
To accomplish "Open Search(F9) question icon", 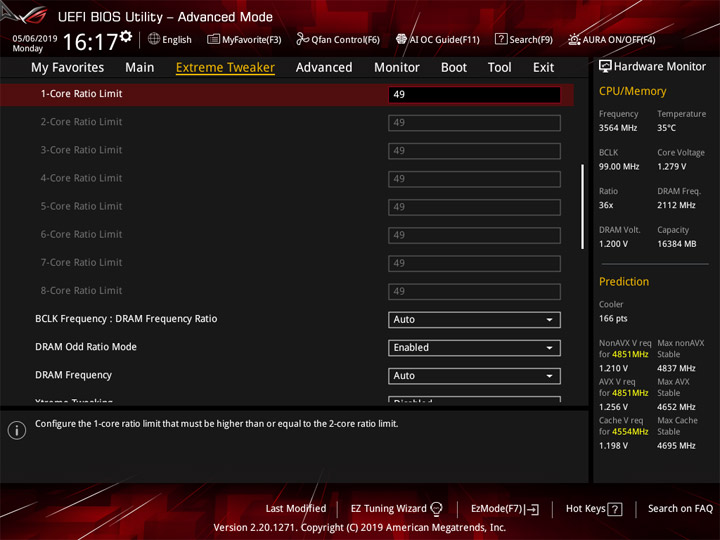I will coord(501,39).
